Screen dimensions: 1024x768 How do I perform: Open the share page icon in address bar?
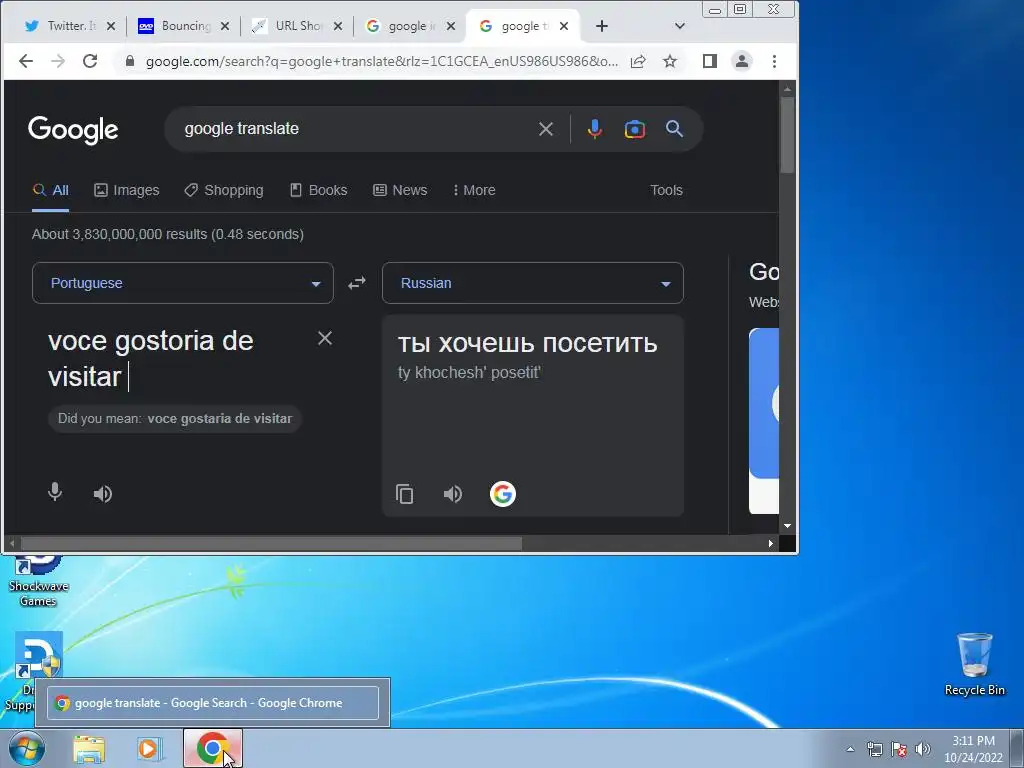pos(638,61)
